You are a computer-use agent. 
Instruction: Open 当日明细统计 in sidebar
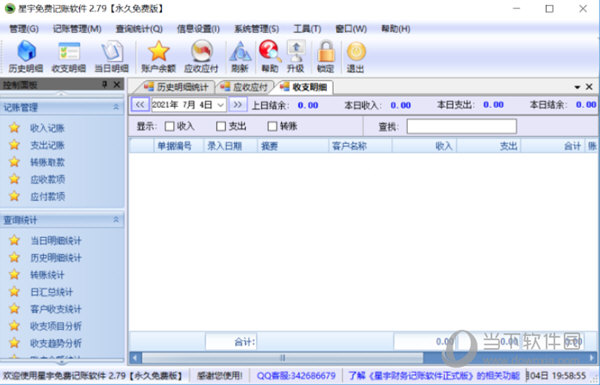(x=56, y=241)
